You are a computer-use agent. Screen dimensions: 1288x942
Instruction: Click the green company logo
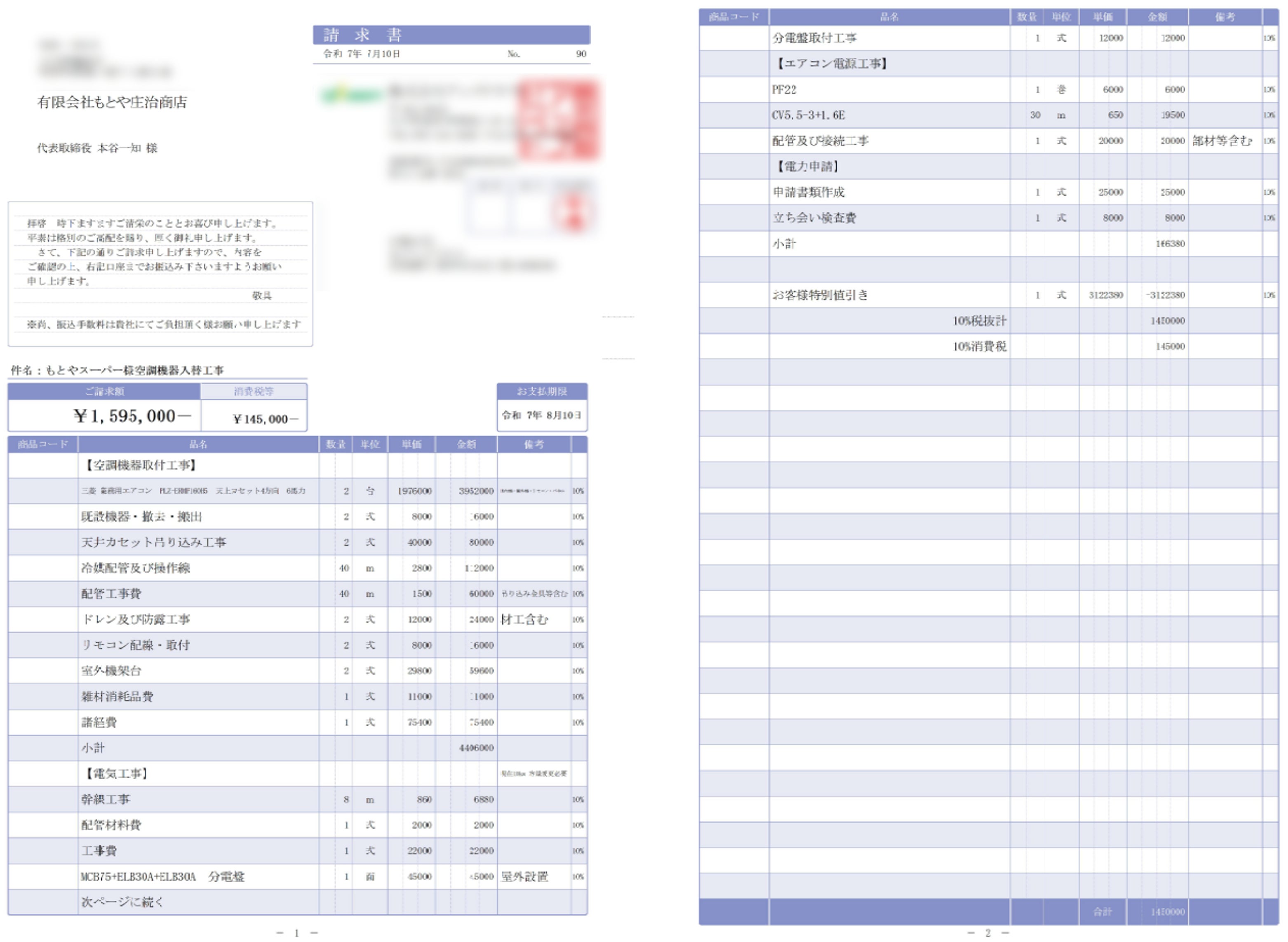[x=350, y=95]
